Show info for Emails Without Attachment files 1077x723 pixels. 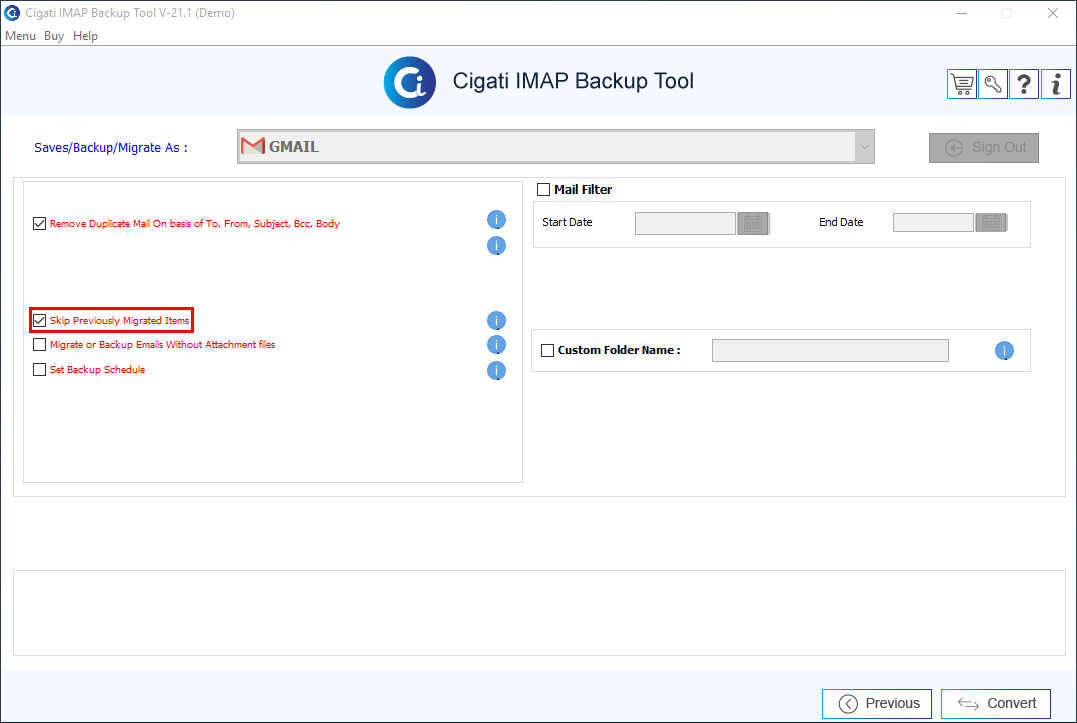tap(496, 345)
